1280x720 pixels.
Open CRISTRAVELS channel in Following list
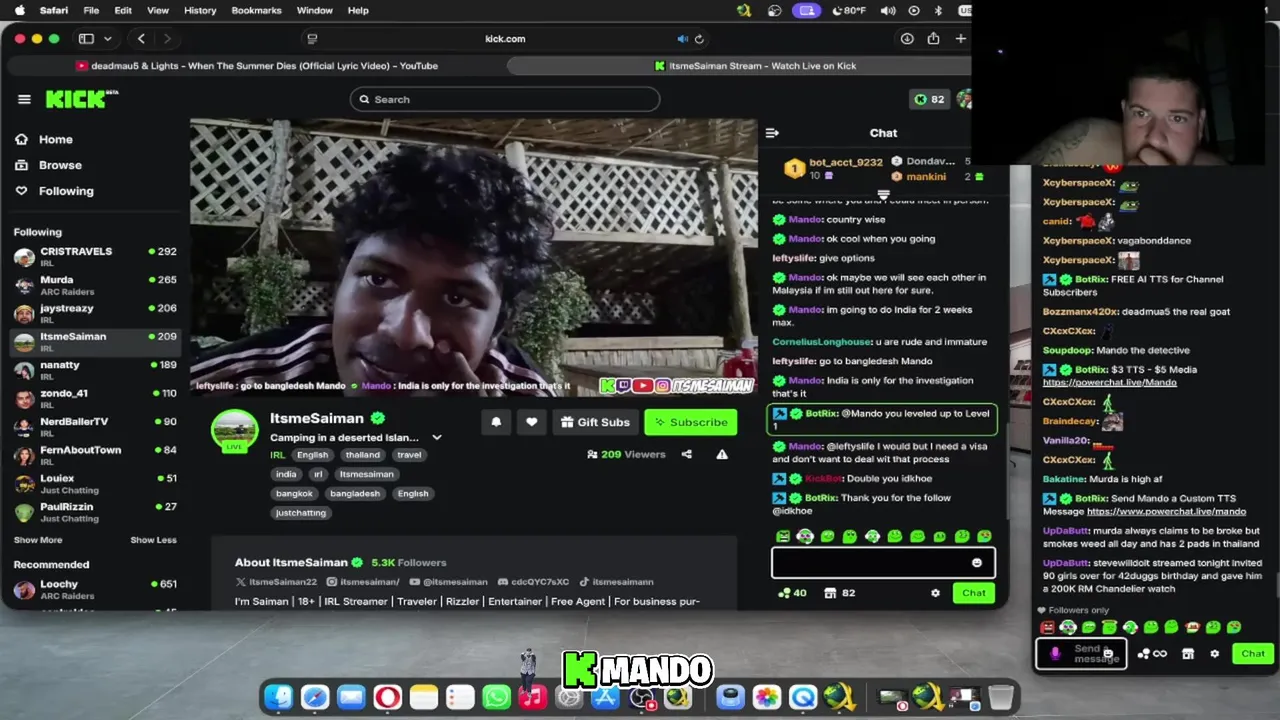coord(95,256)
